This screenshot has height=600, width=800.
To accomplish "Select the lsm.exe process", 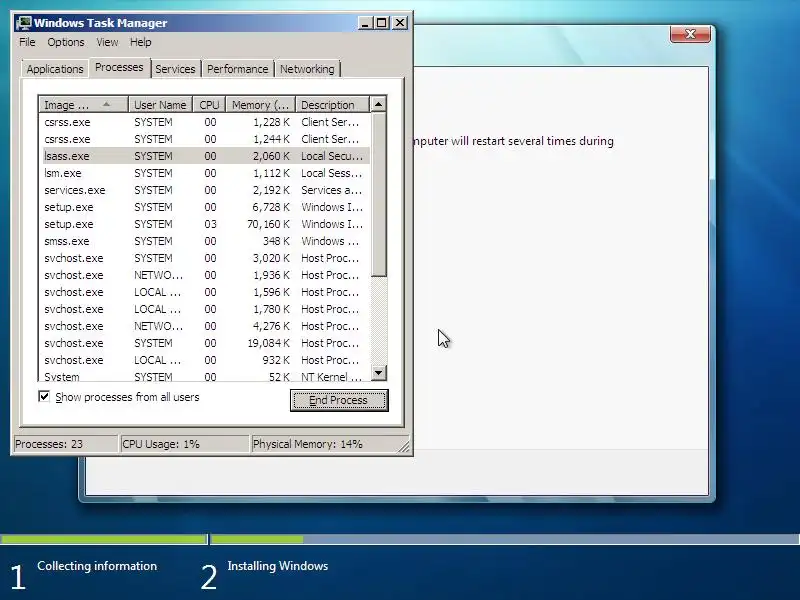I will (205, 173).
